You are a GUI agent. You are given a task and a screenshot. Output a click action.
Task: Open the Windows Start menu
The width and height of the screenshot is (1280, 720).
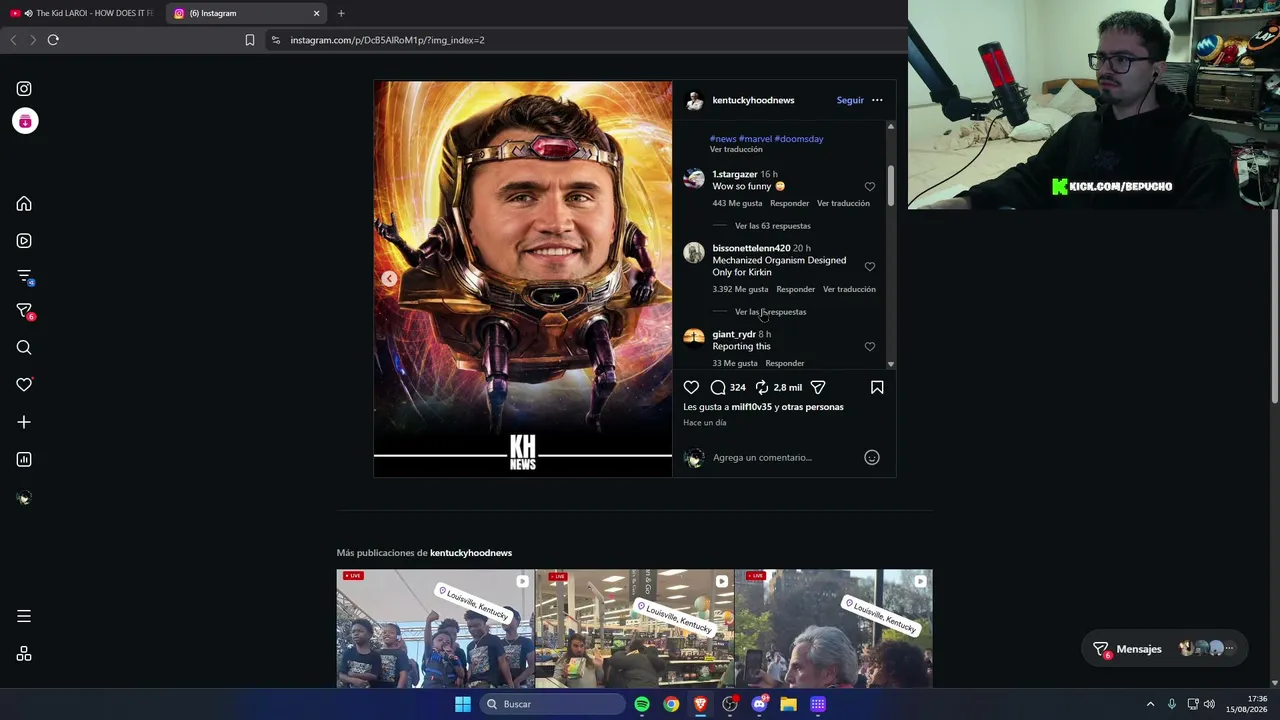pos(463,704)
